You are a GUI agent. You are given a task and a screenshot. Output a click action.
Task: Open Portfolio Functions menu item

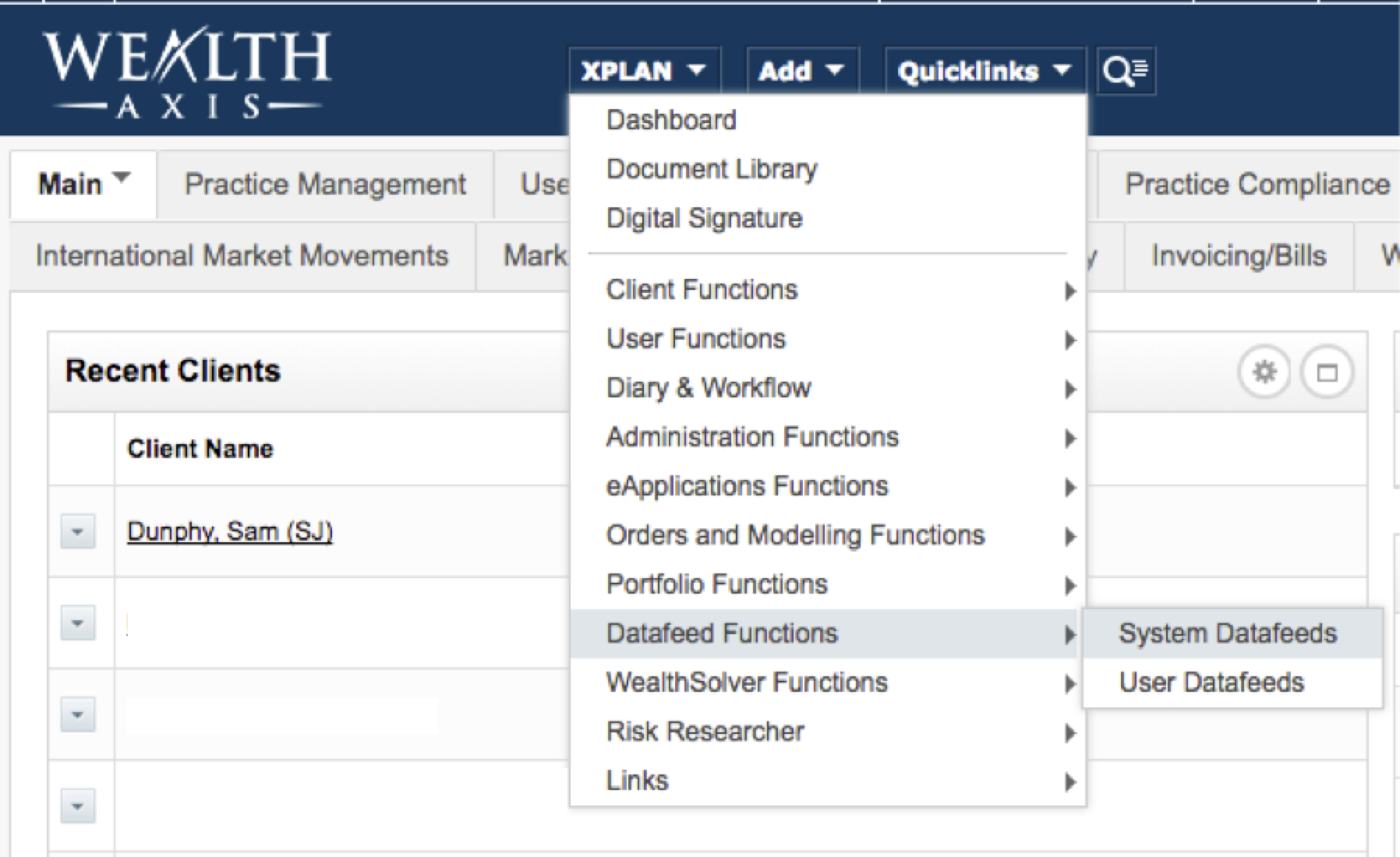pos(828,584)
